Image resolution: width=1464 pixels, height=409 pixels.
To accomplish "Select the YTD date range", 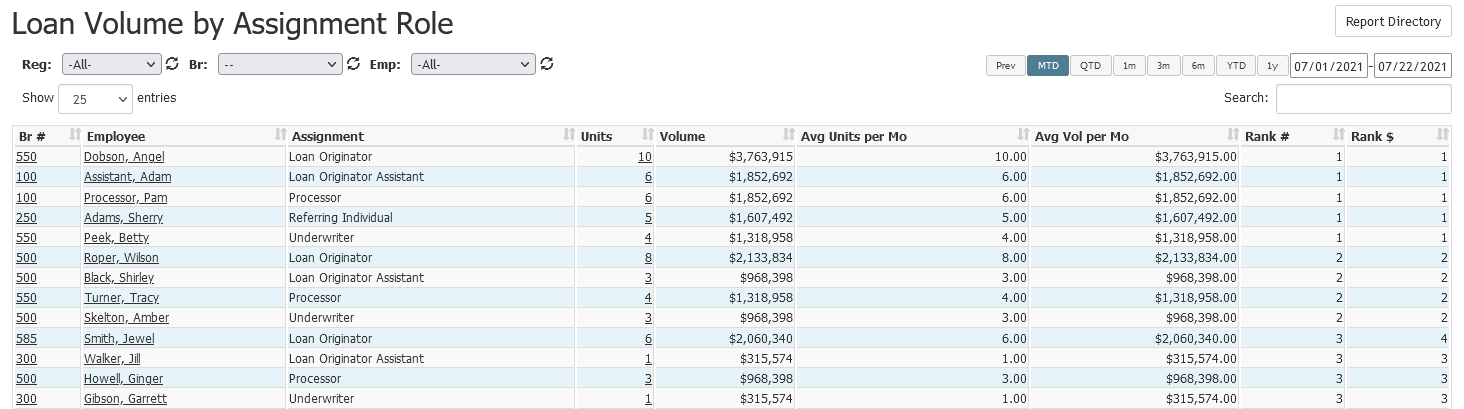I will [x=1236, y=65].
